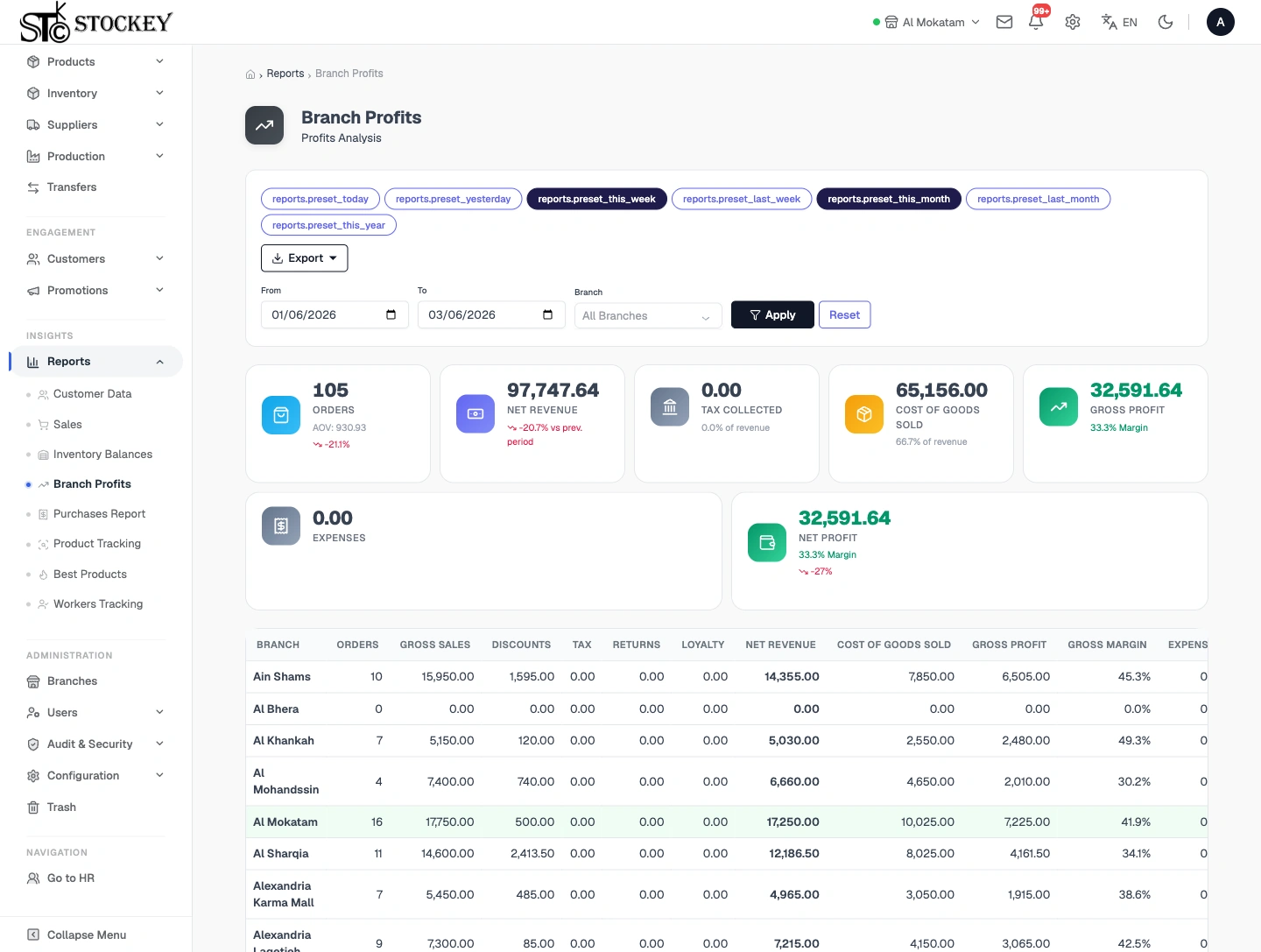The width and height of the screenshot is (1261, 952).
Task: Sort by Gross Margin column header
Action: 1107,645
